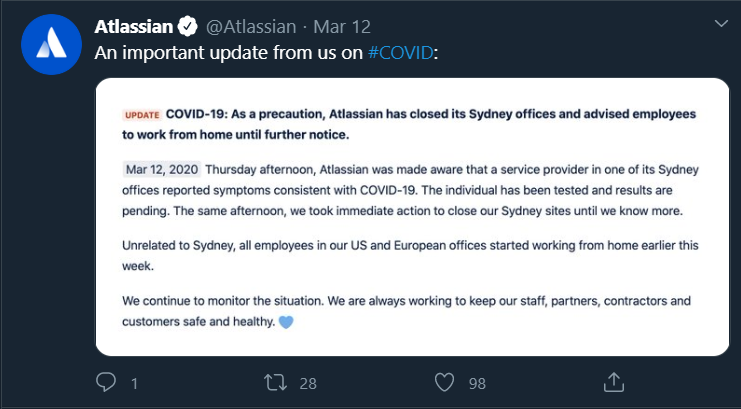The width and height of the screenshot is (741, 409).
Task: Click the like count 98
Action: coord(477,383)
